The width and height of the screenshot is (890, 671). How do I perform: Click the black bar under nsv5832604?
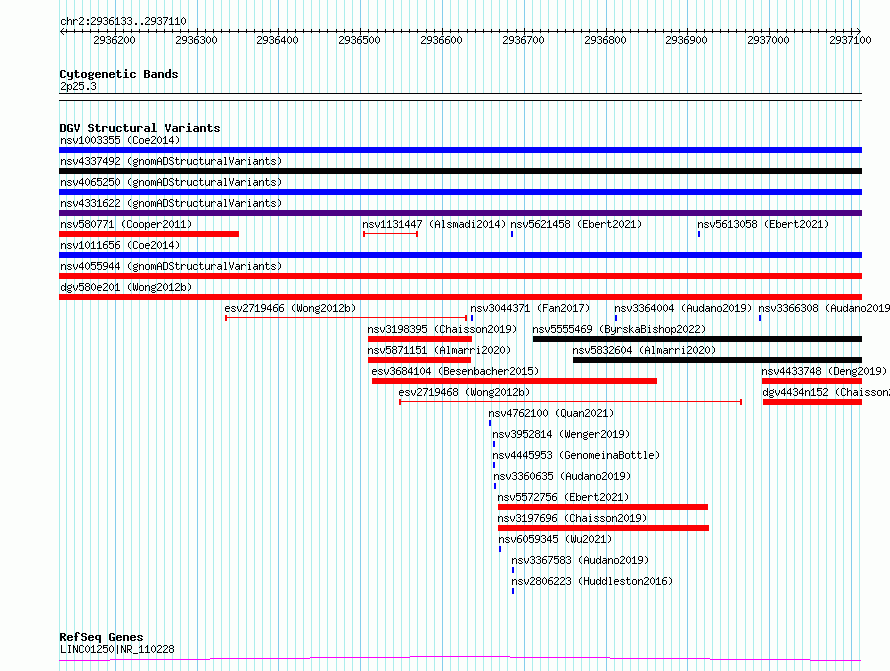[717, 360]
